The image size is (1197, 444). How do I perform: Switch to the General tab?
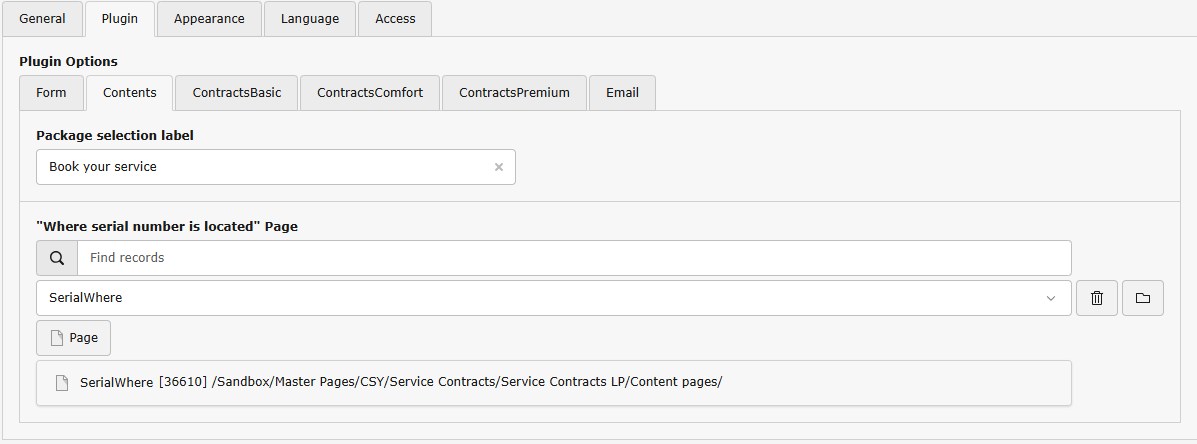click(x=42, y=19)
